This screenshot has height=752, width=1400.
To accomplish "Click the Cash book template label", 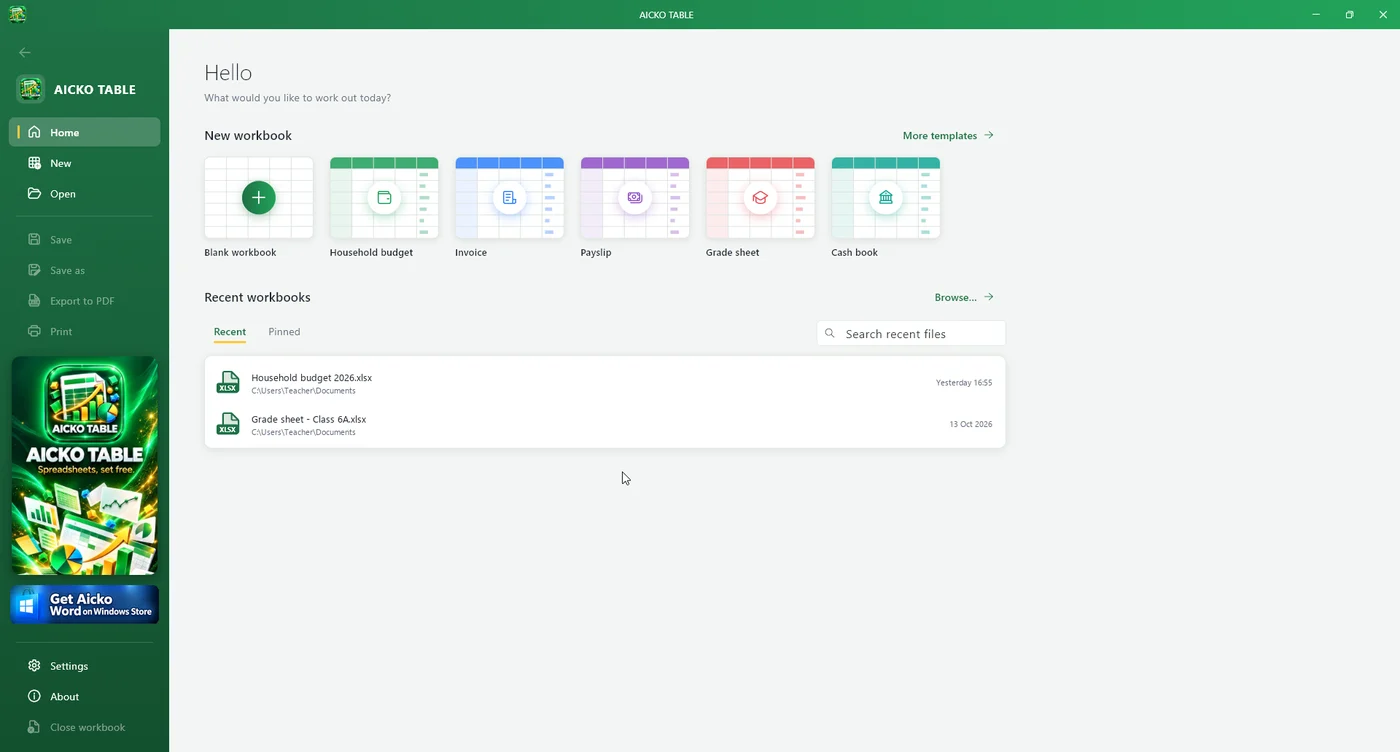I will (855, 253).
